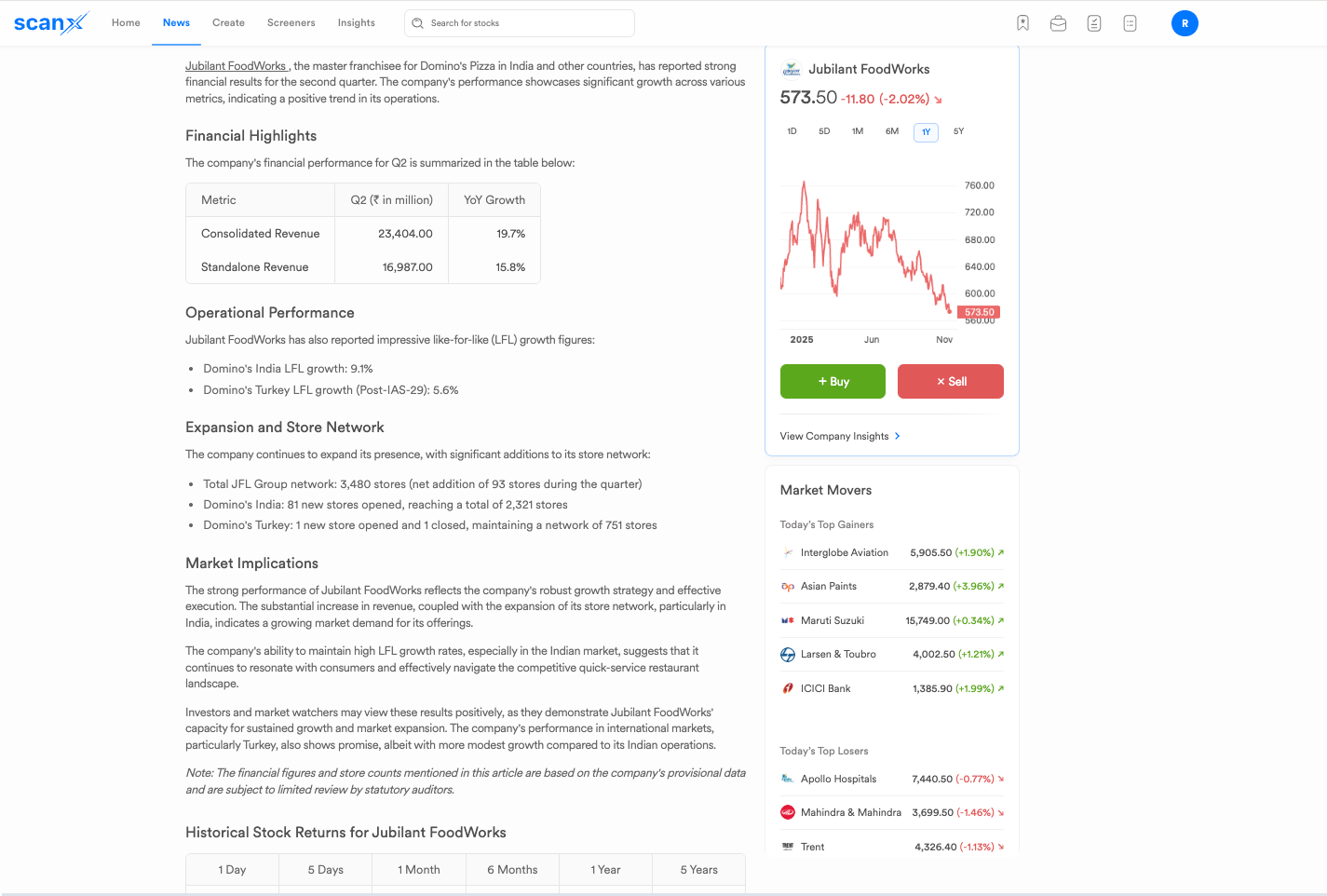This screenshot has width=1327, height=896.
Task: Click the scanx logo
Action: (x=51, y=23)
